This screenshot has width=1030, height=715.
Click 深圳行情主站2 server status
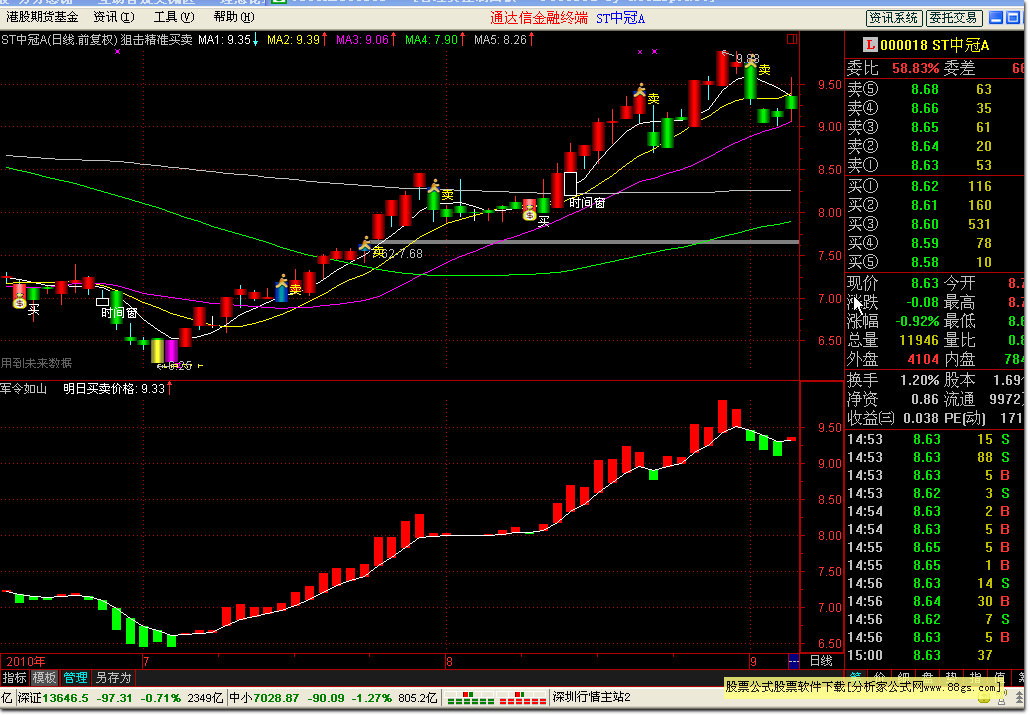coord(591,697)
